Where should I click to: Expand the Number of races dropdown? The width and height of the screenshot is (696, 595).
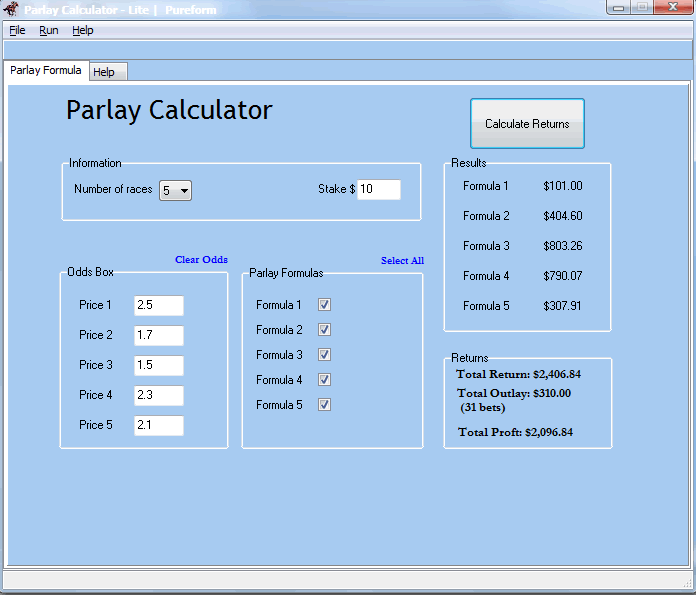click(176, 190)
